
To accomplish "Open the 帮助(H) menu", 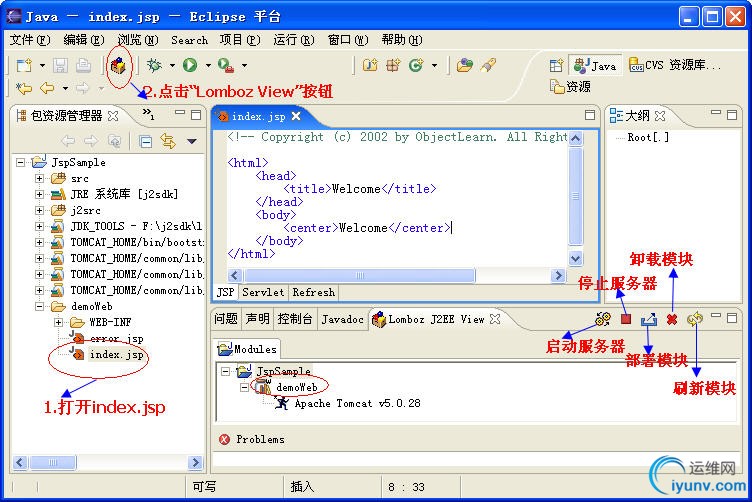I will 402,40.
